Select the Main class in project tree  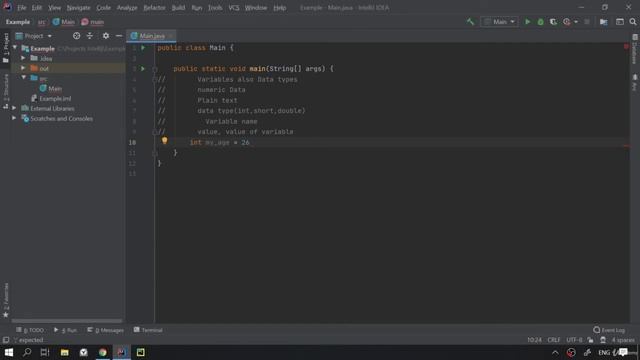point(51,88)
